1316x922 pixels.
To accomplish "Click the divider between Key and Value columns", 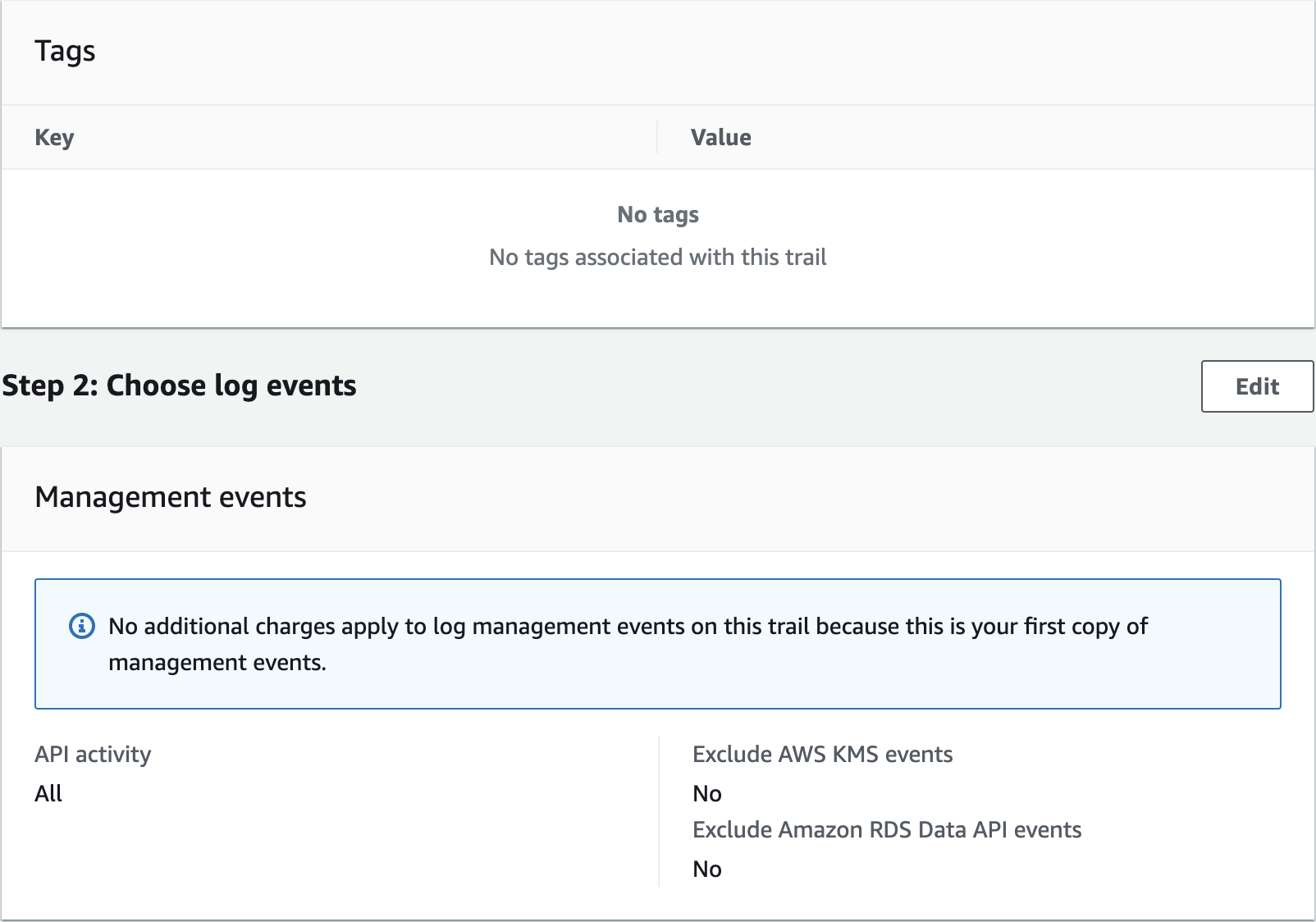I will click(657, 138).
